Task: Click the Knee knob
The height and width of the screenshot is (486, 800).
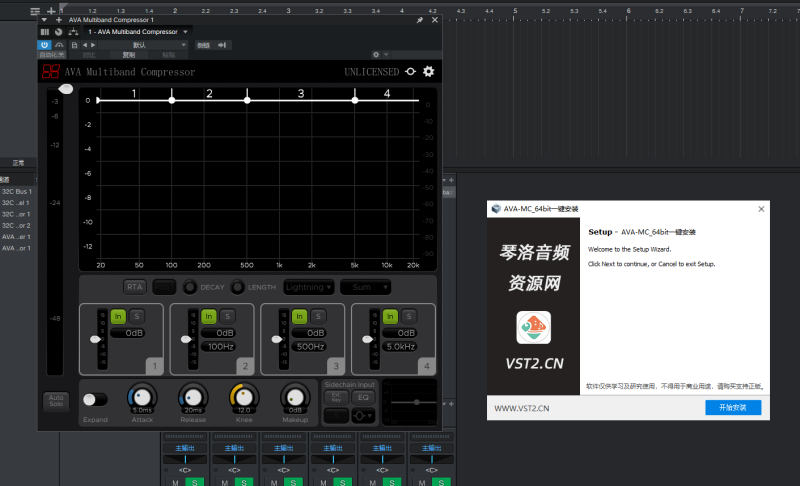Action: coord(244,397)
